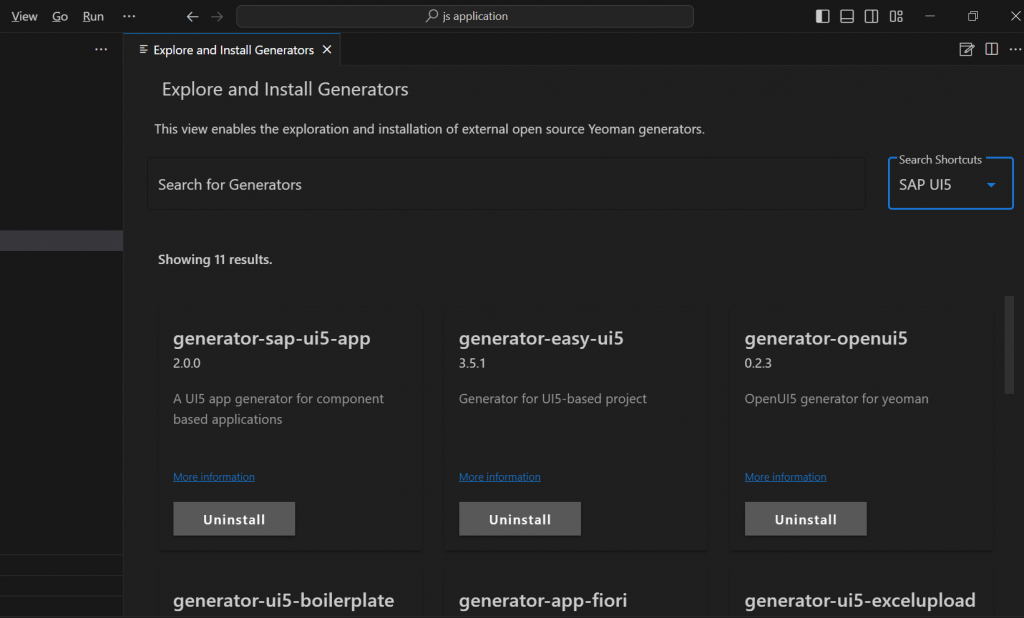Screen dimensions: 1024x618
Task: Expand the Search Shortcuts SAP UI5 dropdown
Action: click(x=950, y=184)
